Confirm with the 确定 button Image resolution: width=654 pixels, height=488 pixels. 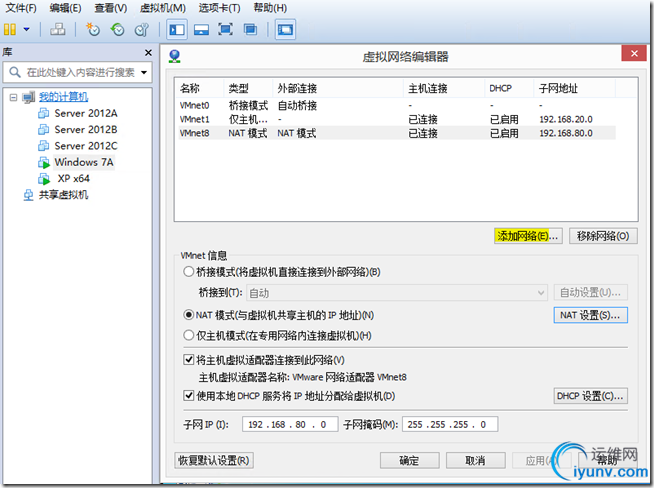tap(409, 460)
